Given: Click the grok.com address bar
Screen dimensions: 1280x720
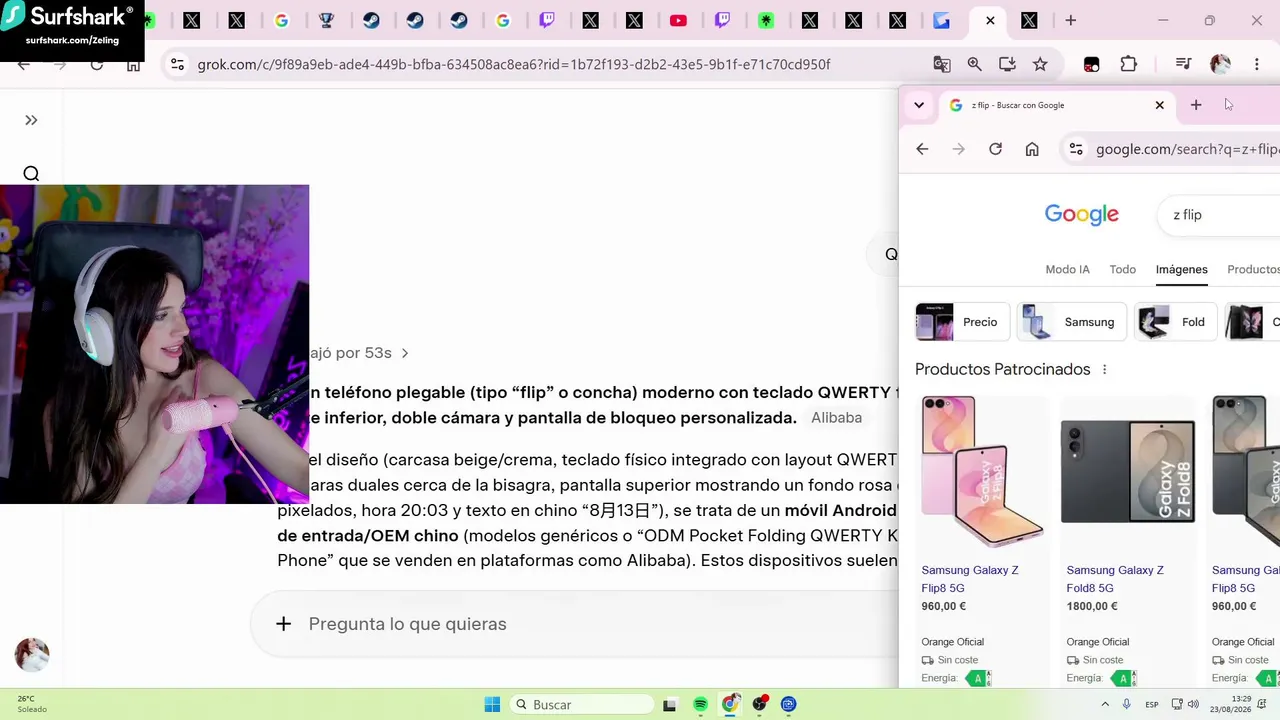Looking at the screenshot, I should tap(514, 64).
